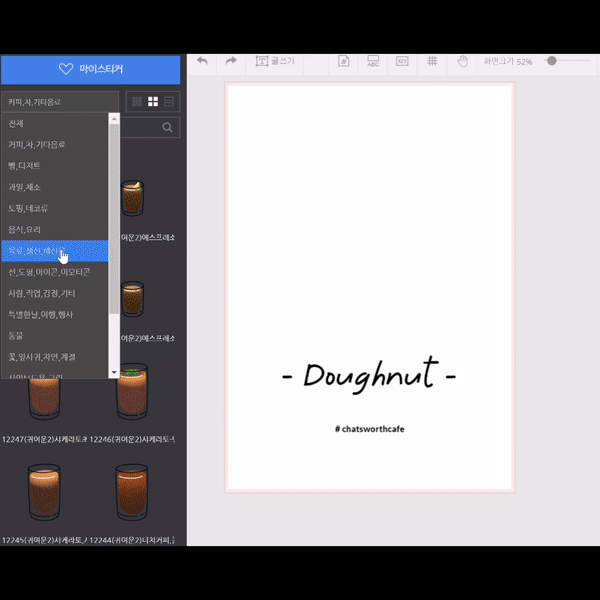This screenshot has width=600, height=600.
Task: Collapse the 커피,차,기타음료 category combo box
Action: pyautogui.click(x=60, y=102)
